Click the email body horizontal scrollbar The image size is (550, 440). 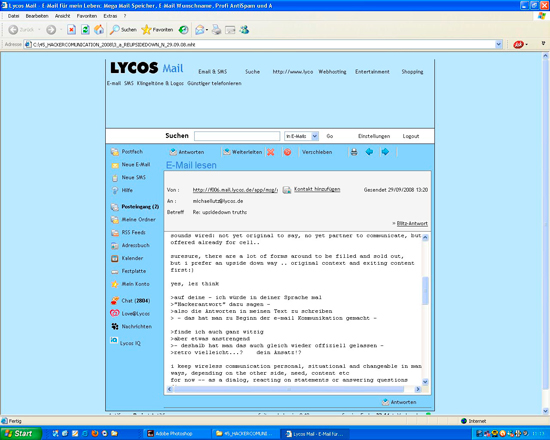[x=289, y=389]
